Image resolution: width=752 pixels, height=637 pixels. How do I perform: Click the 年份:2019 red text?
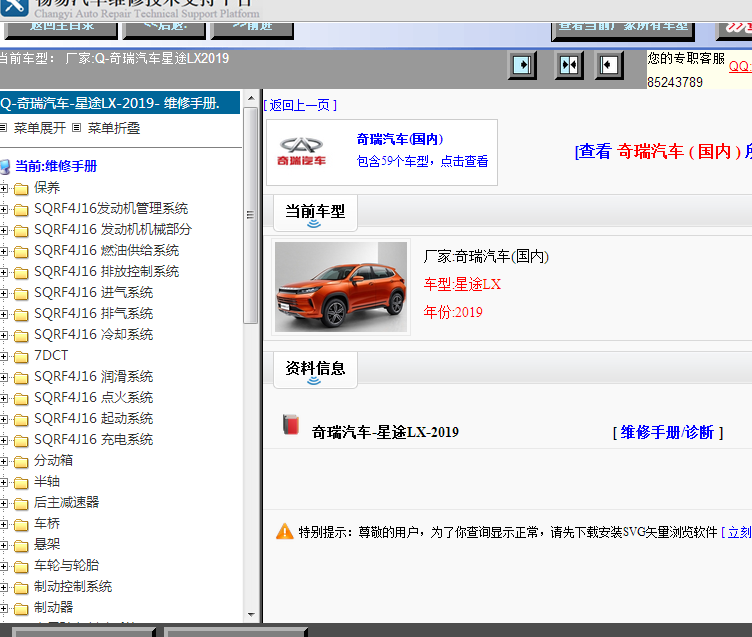[453, 312]
